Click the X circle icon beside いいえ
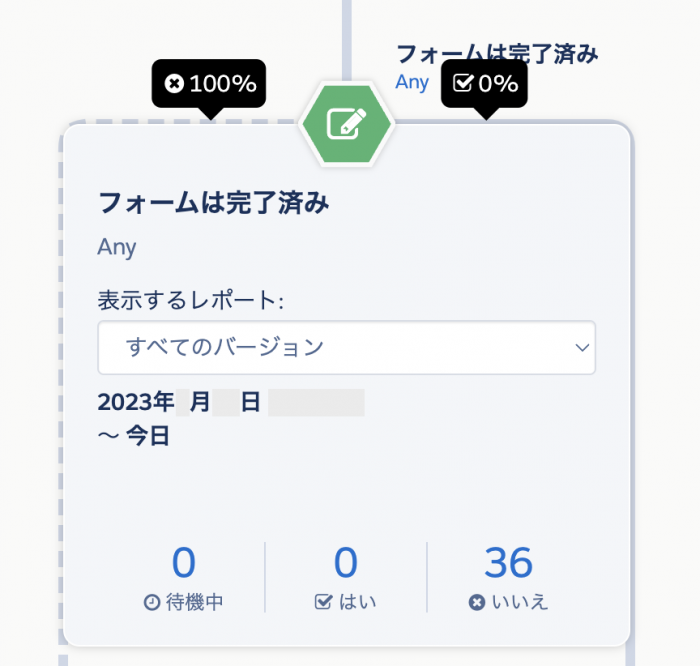The width and height of the screenshot is (700, 666). point(476,602)
